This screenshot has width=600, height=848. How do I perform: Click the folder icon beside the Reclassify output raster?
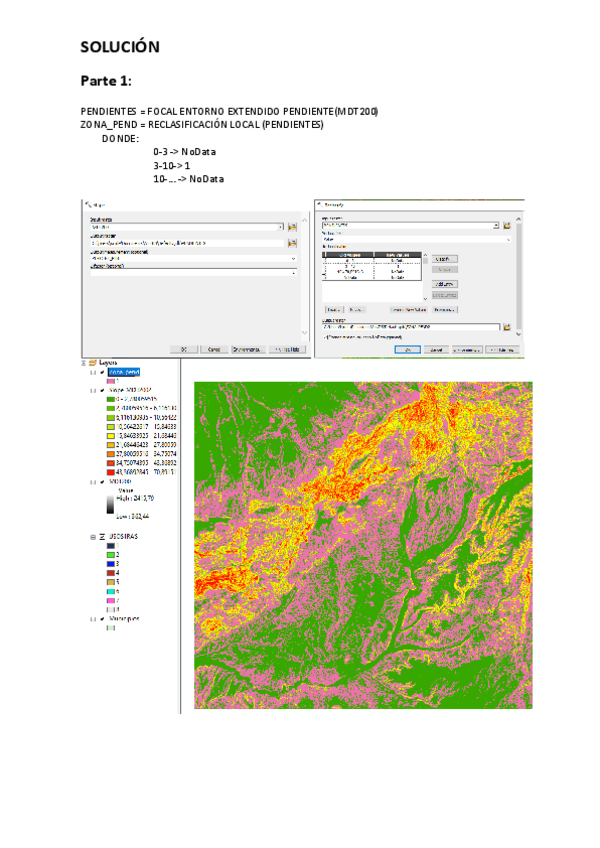[507, 327]
